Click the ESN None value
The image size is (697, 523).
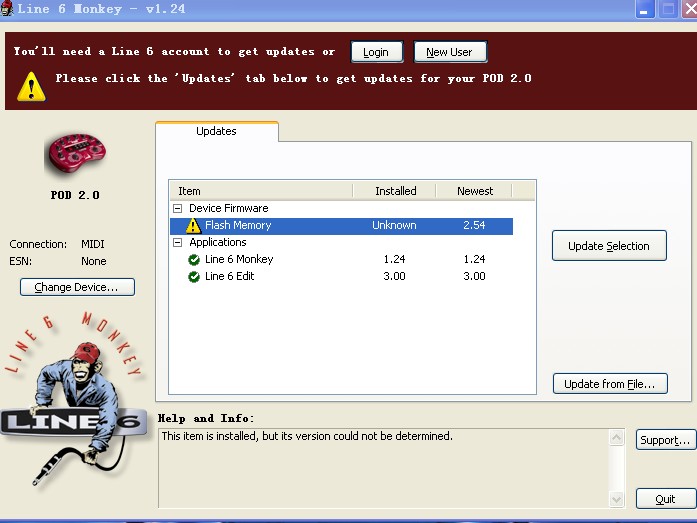coord(93,261)
